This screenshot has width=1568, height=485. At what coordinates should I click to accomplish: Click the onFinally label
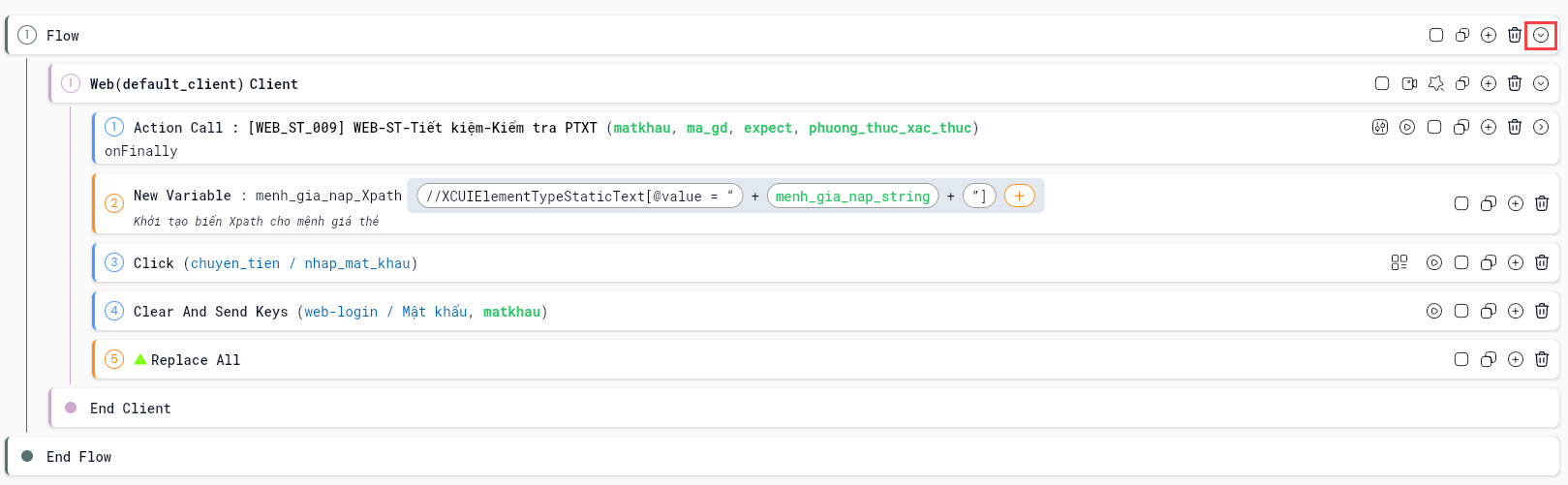pyautogui.click(x=141, y=151)
